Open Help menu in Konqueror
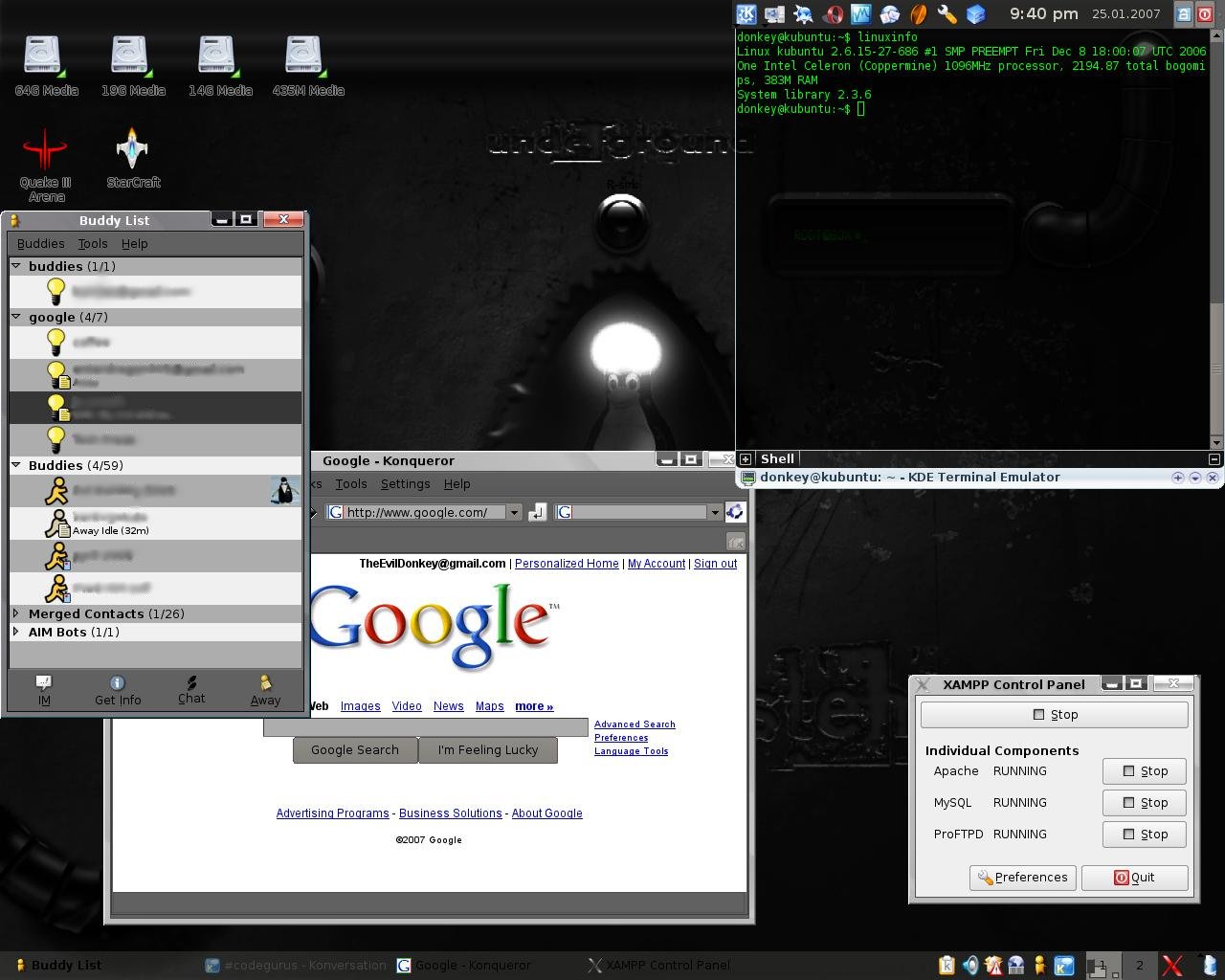Image resolution: width=1225 pixels, height=980 pixels. tap(457, 483)
